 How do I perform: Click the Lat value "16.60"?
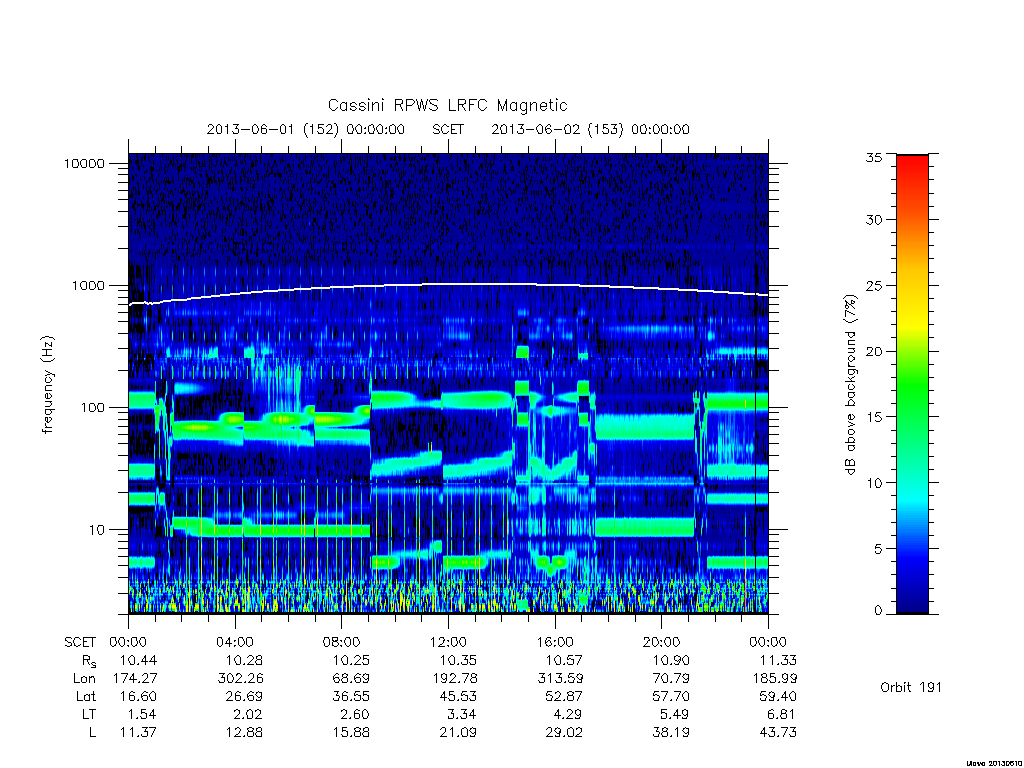click(x=138, y=697)
